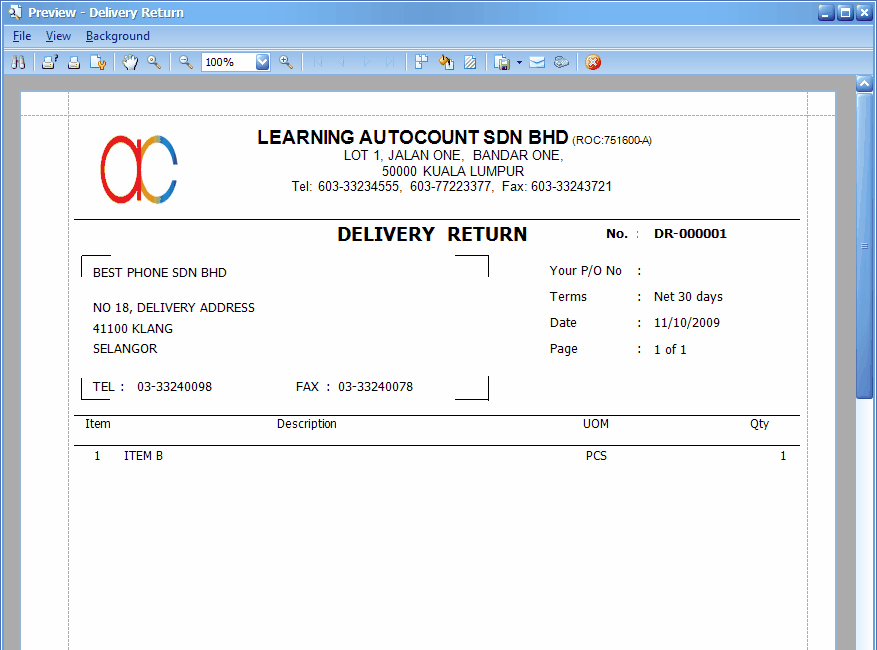Click the NO 18, DELIVERY ADDRESS line
The height and width of the screenshot is (650, 877).
click(173, 308)
